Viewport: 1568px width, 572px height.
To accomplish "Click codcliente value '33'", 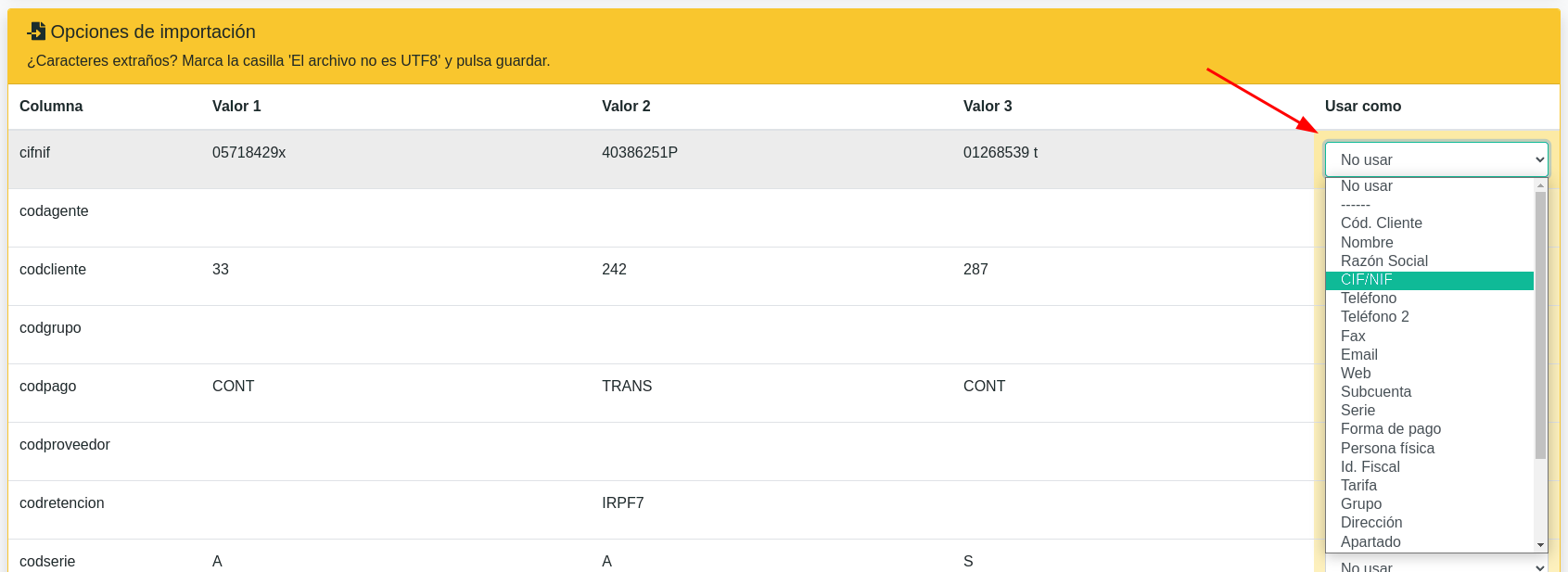I will [x=221, y=270].
